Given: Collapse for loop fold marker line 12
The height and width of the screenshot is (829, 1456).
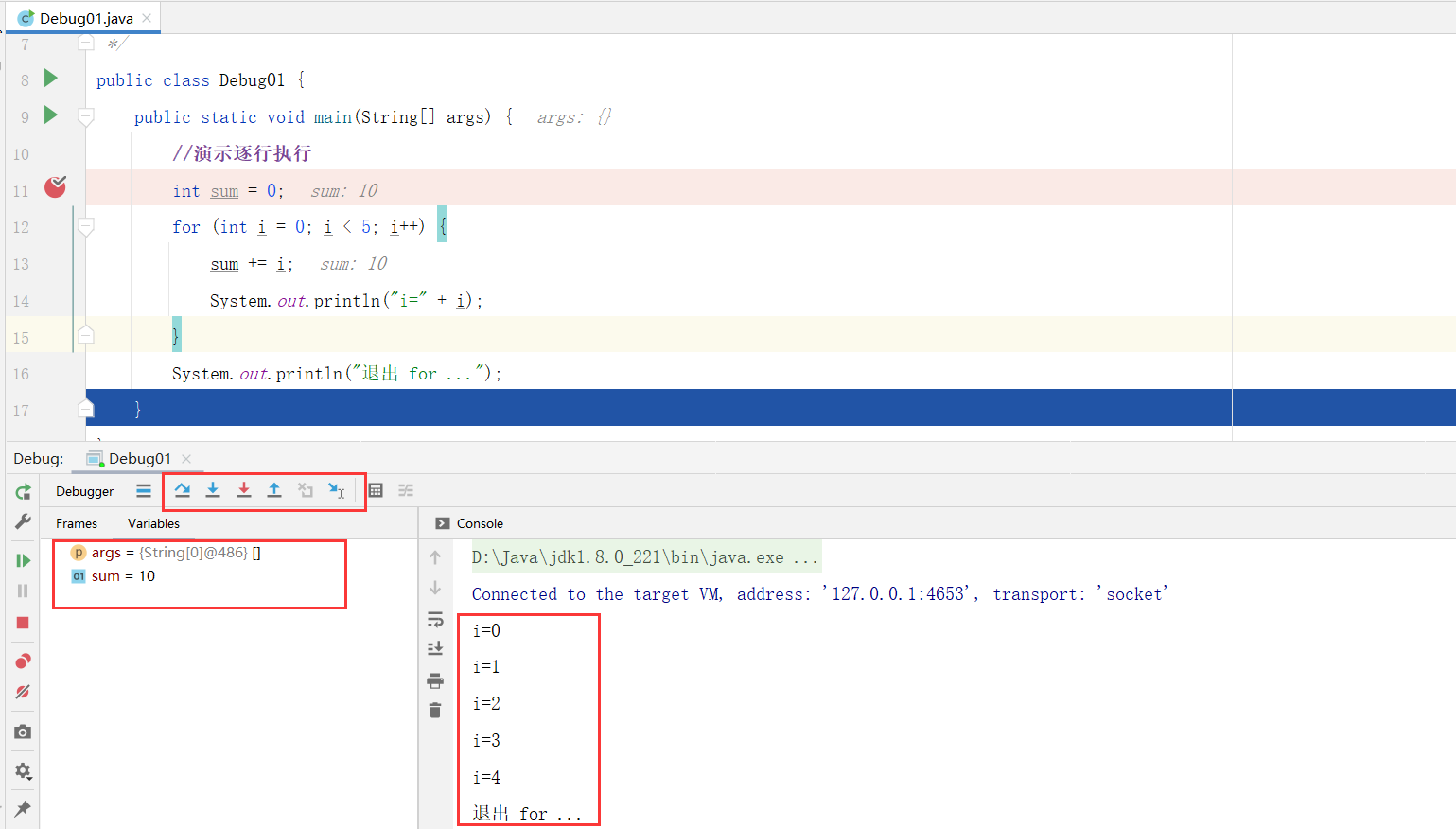Looking at the screenshot, I should coord(86,226).
